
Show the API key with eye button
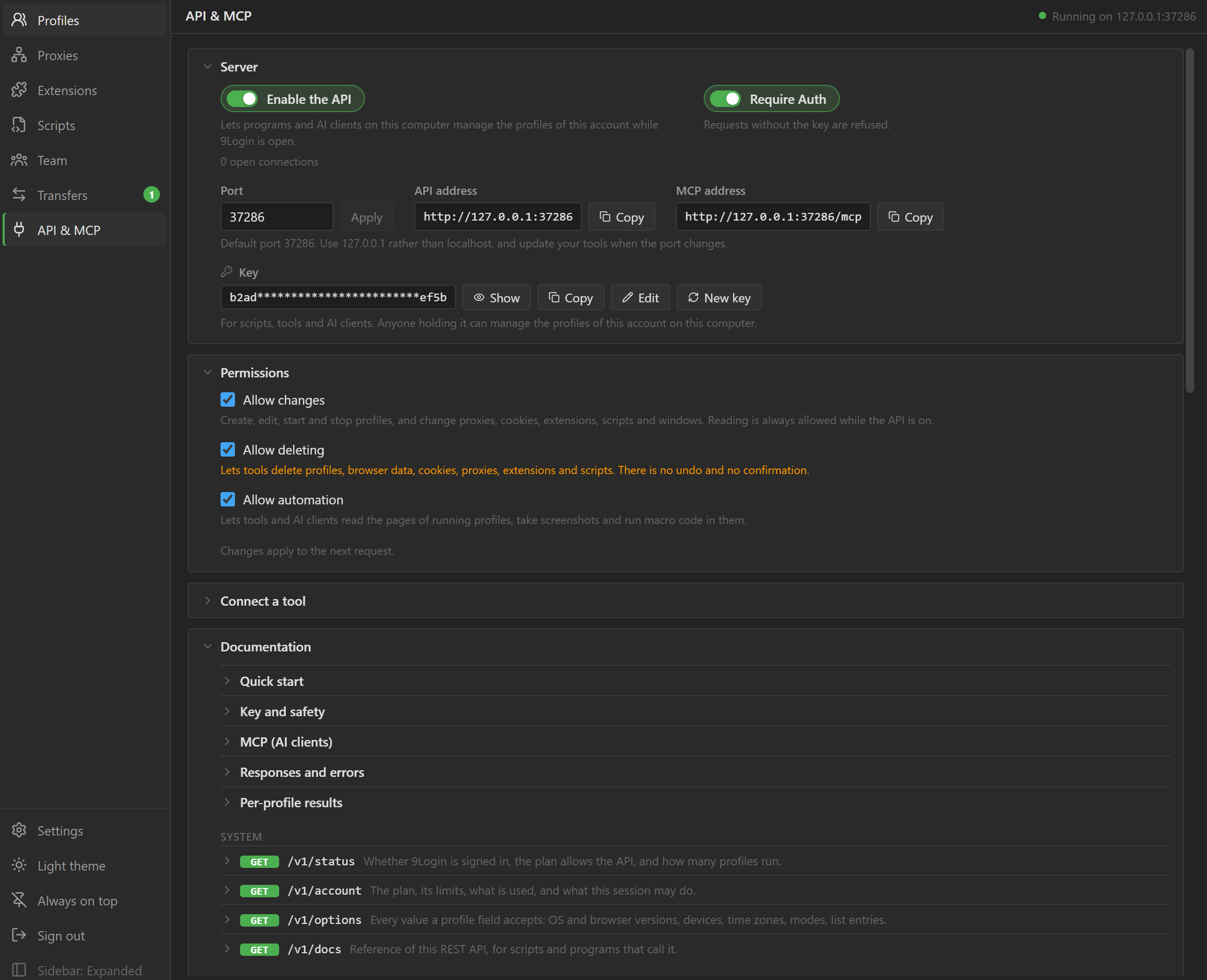coord(497,298)
